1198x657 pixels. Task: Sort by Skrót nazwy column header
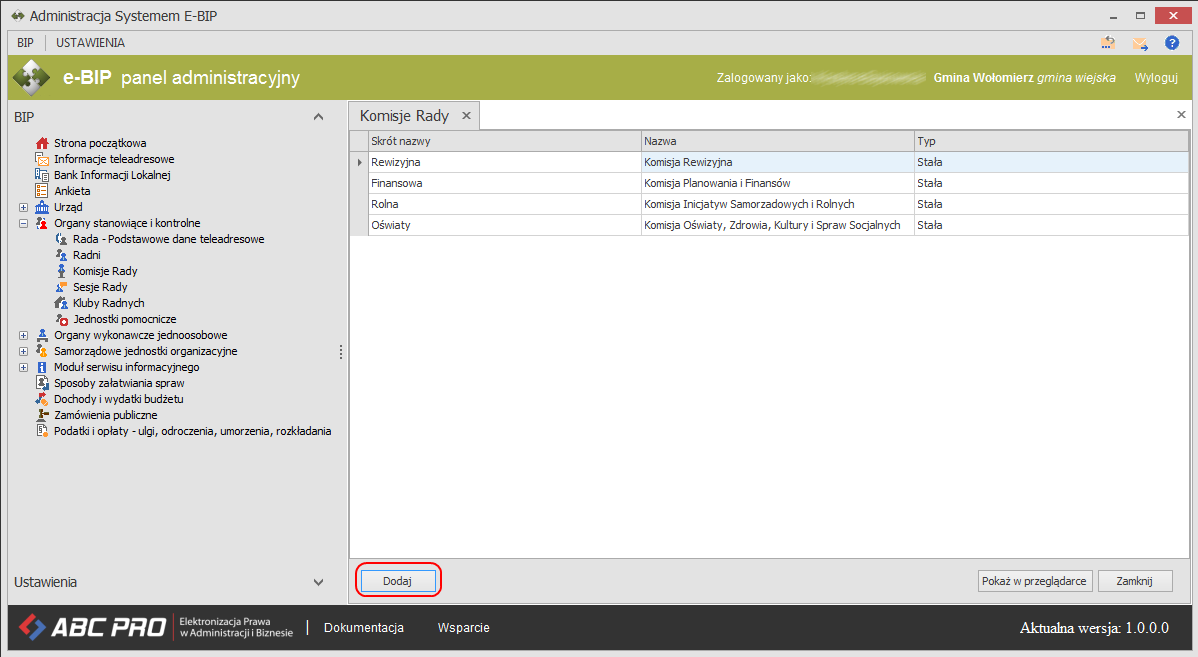point(505,141)
